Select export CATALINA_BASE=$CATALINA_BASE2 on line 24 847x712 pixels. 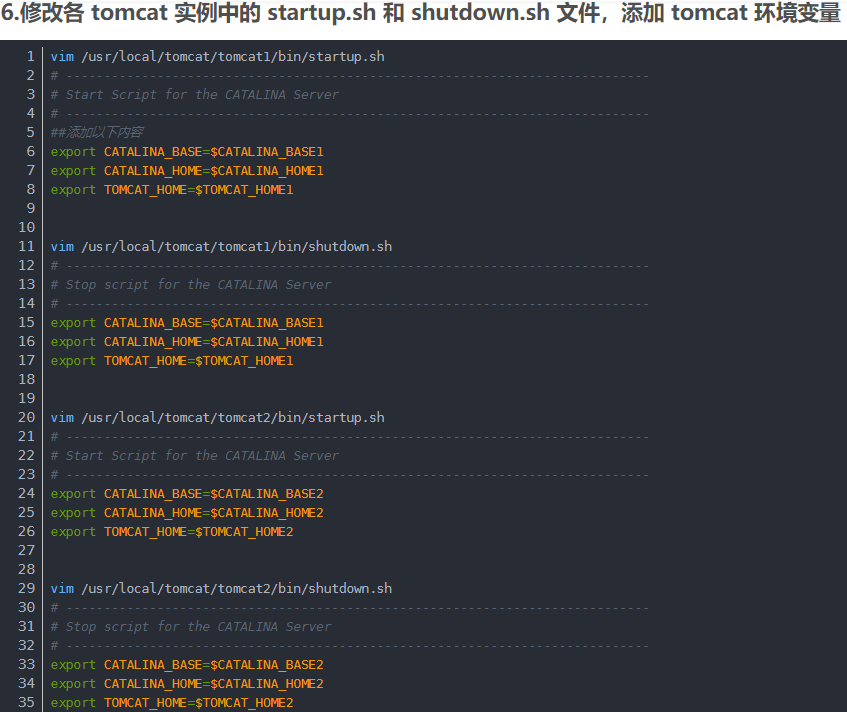click(187, 494)
